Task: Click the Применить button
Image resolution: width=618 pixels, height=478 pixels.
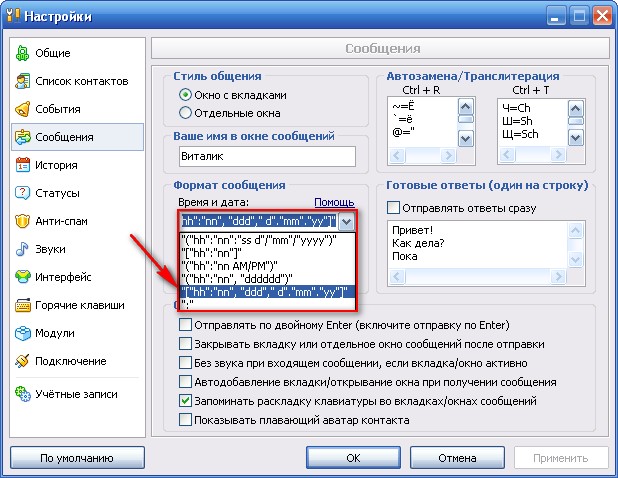Action: pyautogui.click(x=561, y=458)
